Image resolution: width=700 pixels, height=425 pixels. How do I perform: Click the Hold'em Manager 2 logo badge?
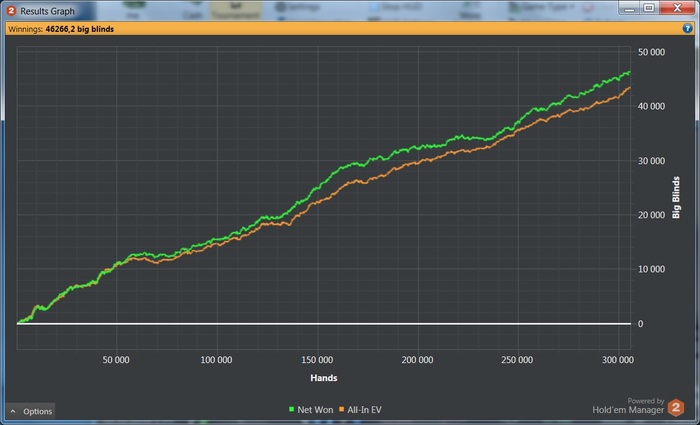pyautogui.click(x=676, y=407)
